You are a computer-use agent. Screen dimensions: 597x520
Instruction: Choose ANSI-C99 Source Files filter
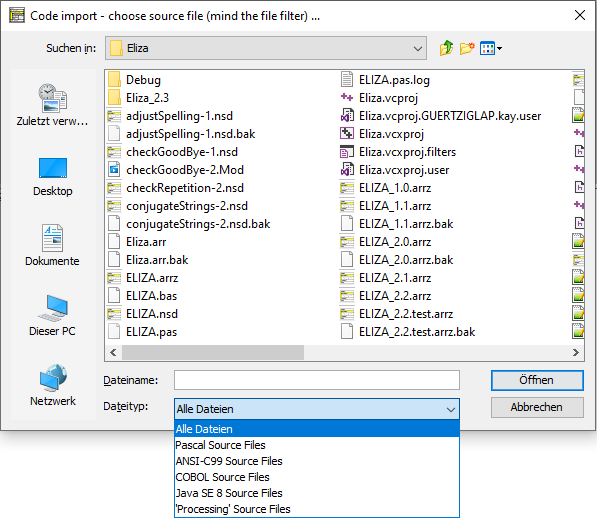317,461
